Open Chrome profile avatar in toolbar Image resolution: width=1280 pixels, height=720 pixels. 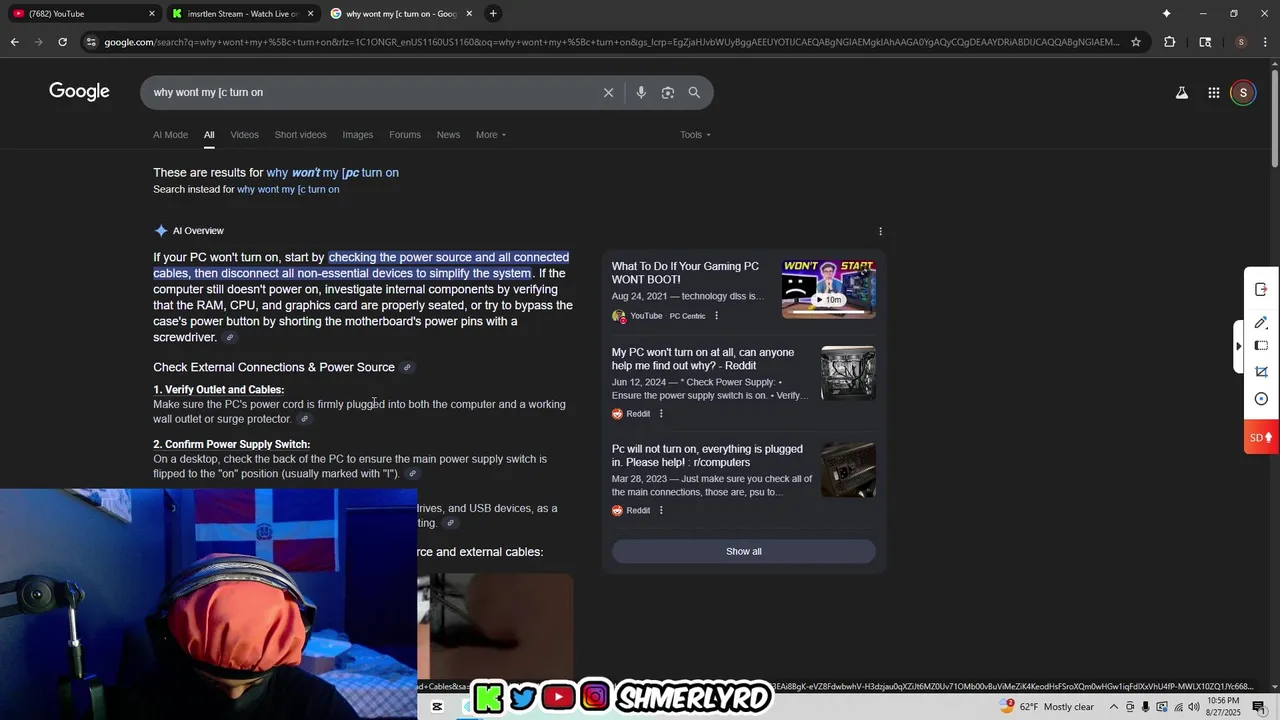(1241, 42)
